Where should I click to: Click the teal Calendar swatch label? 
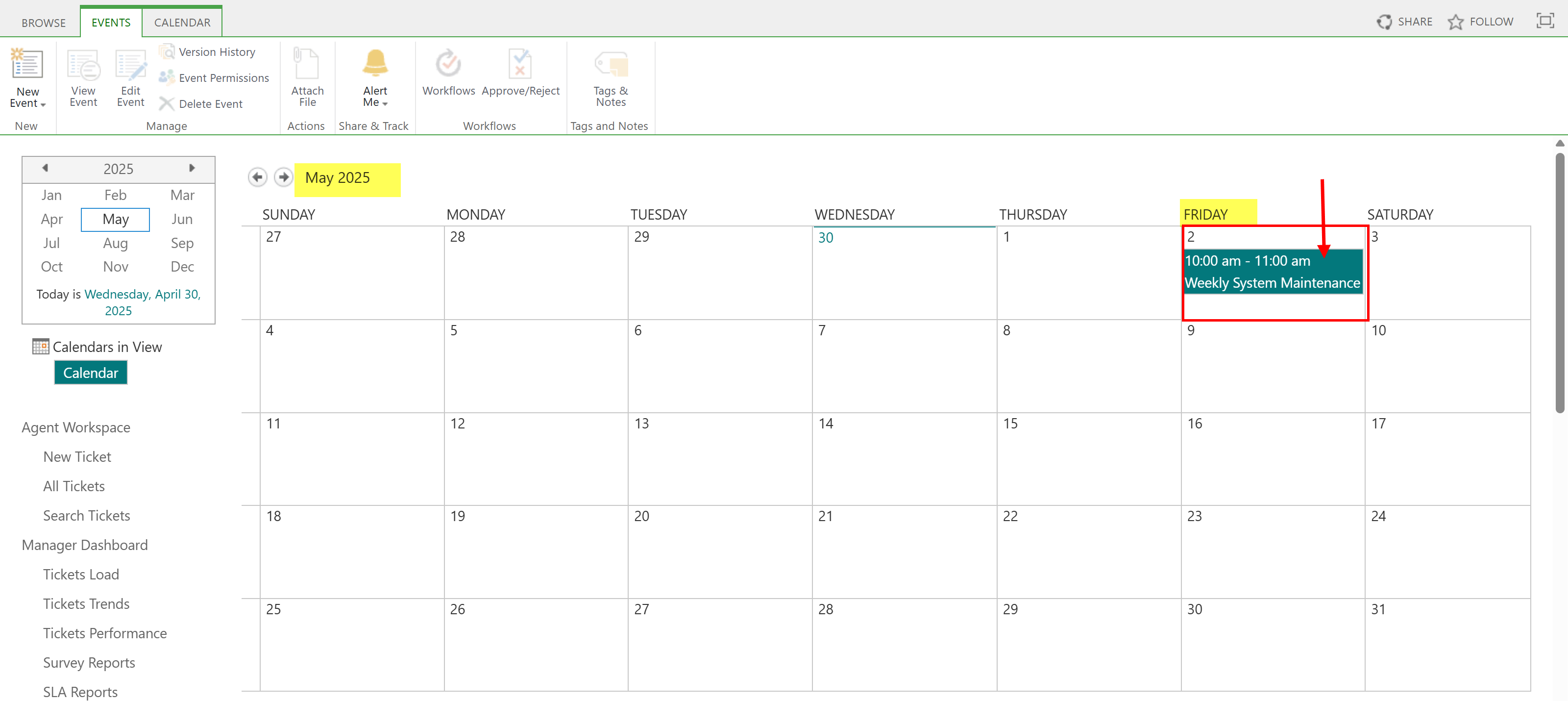91,373
